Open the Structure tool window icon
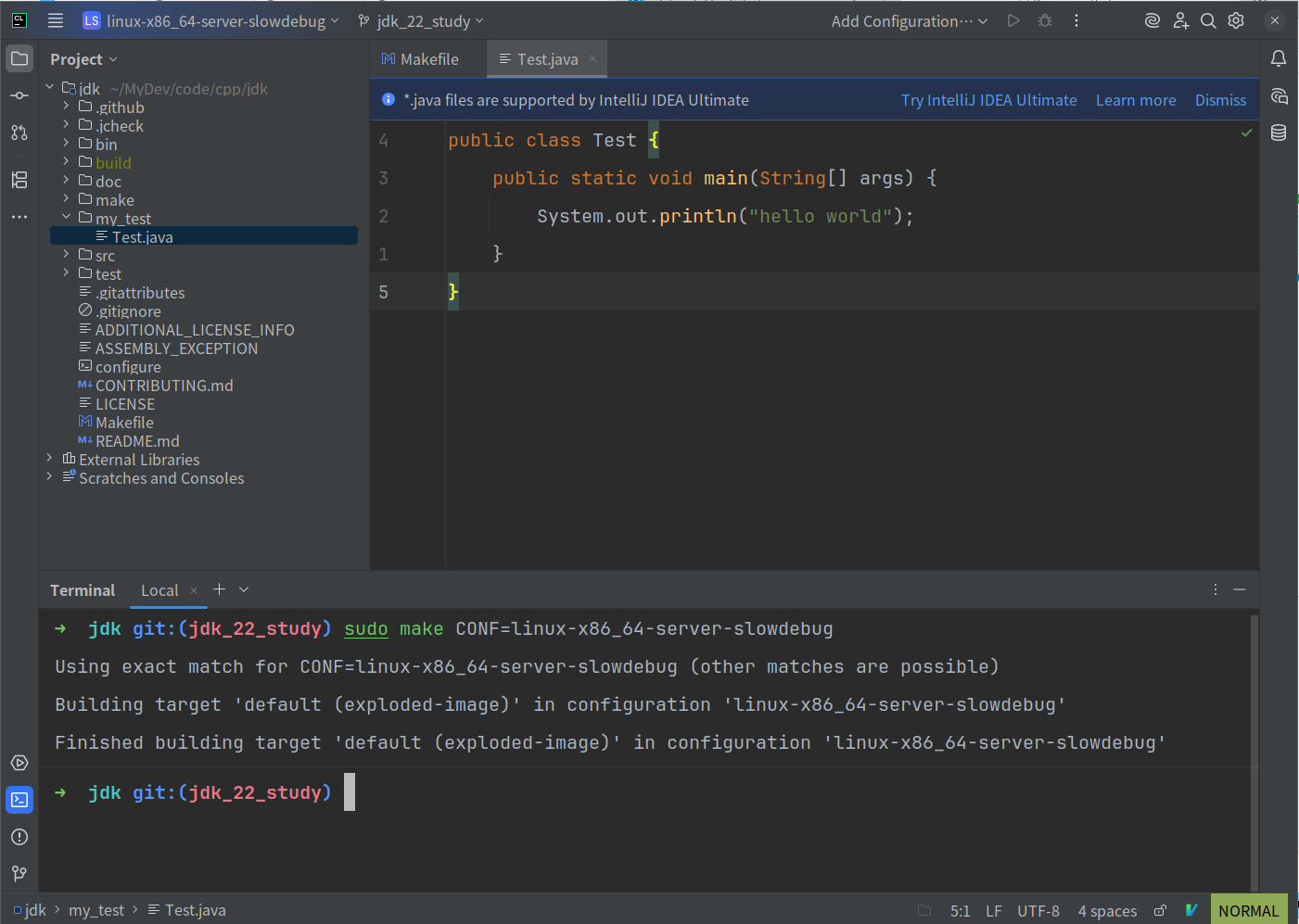The width and height of the screenshot is (1299, 924). (x=19, y=180)
